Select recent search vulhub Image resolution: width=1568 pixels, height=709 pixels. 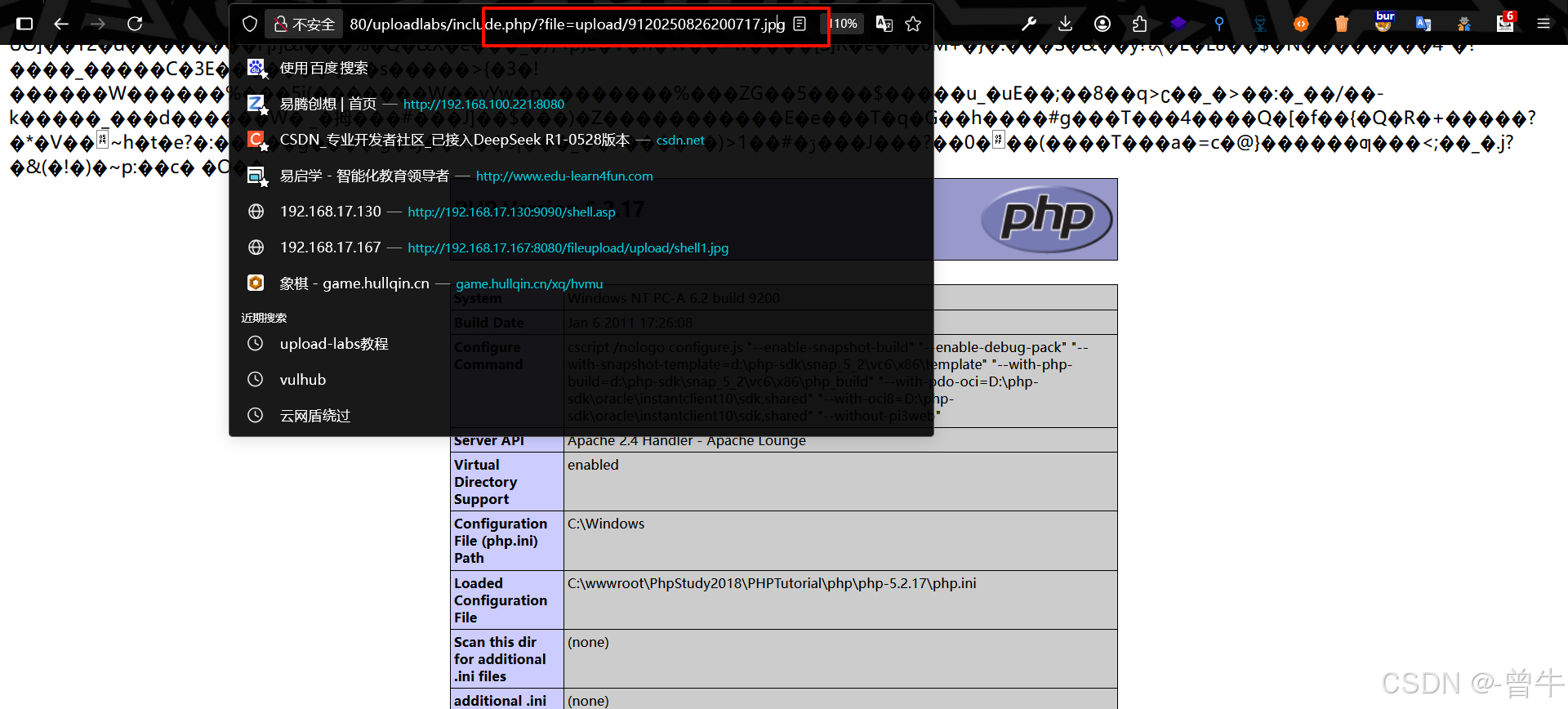(x=581, y=380)
